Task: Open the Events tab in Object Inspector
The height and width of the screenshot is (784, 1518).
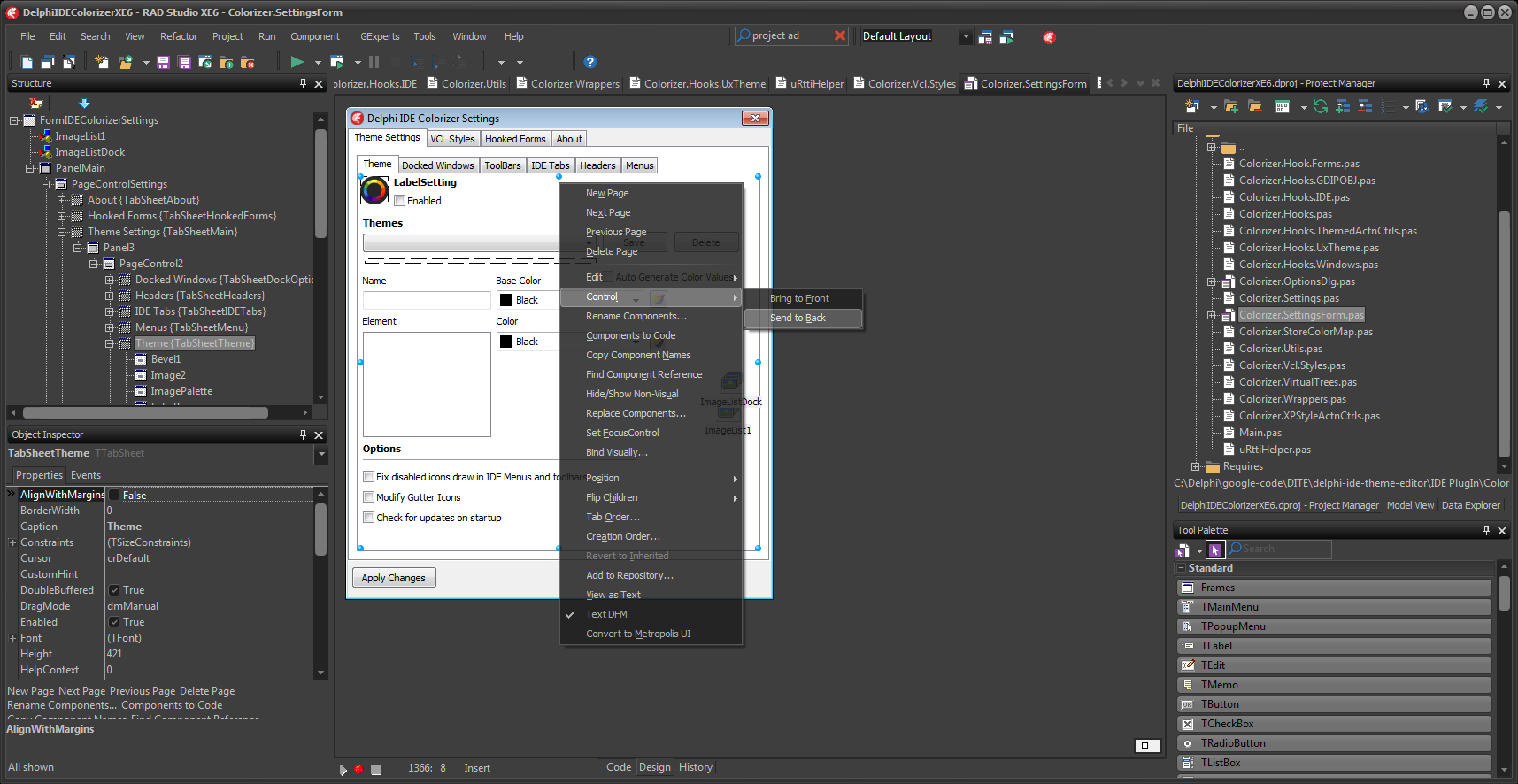Action: click(86, 475)
